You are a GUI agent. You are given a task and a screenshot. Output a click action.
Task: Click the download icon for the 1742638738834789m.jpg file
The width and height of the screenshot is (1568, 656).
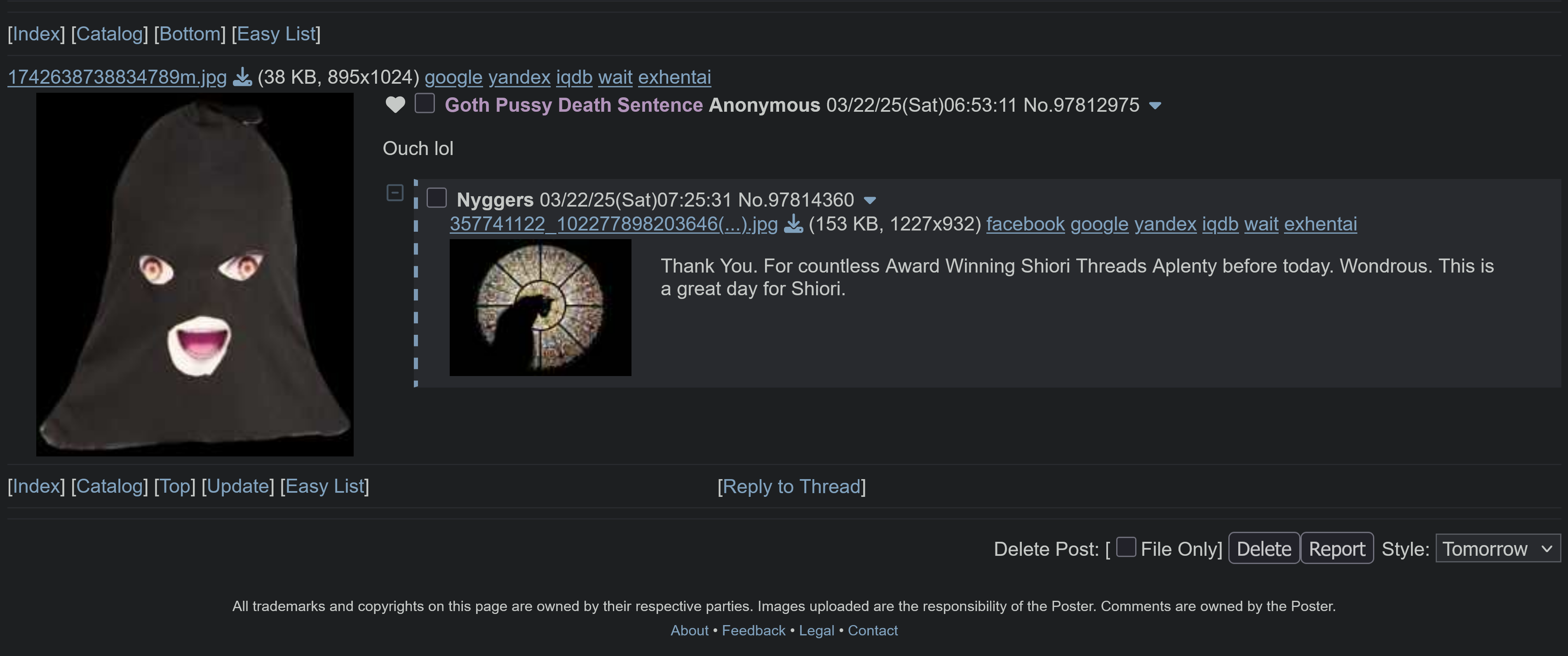(x=242, y=77)
